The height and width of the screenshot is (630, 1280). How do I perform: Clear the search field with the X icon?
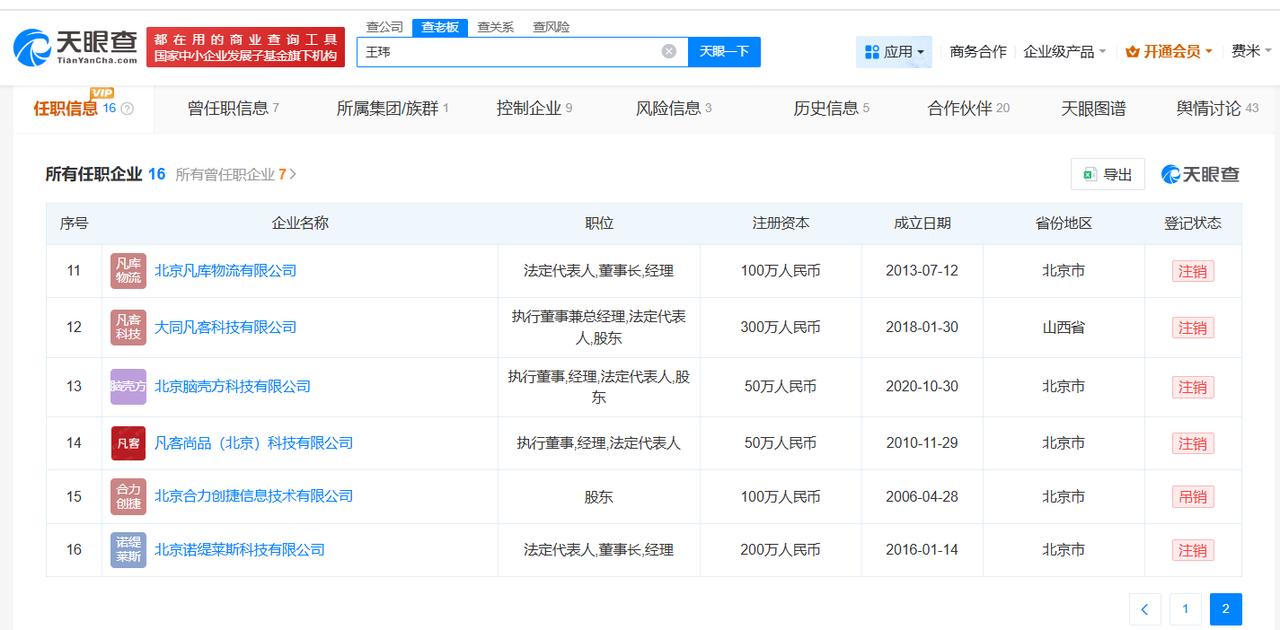click(669, 51)
